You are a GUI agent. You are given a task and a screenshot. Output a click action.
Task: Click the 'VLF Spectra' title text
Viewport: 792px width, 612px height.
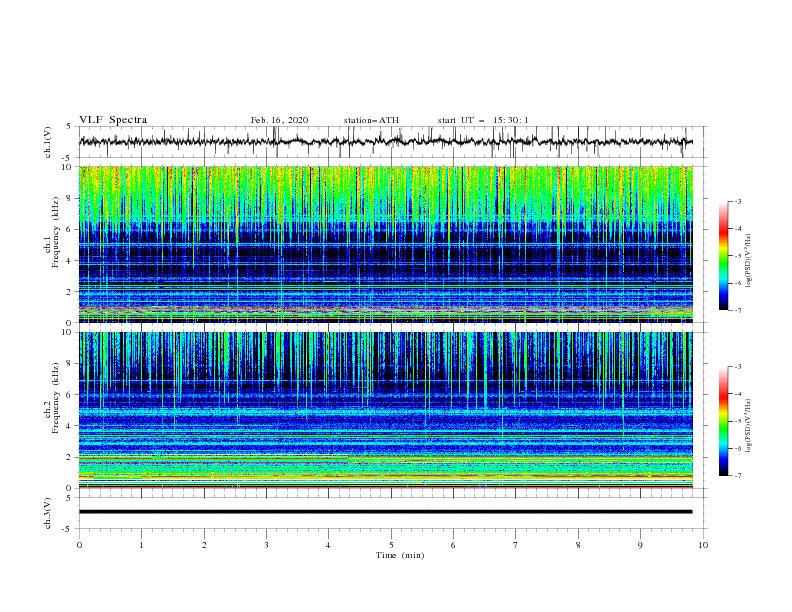pos(113,120)
